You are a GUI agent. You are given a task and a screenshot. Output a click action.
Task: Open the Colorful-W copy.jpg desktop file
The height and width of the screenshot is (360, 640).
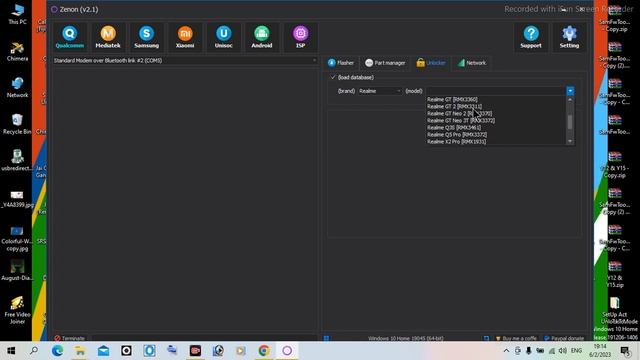(17, 239)
